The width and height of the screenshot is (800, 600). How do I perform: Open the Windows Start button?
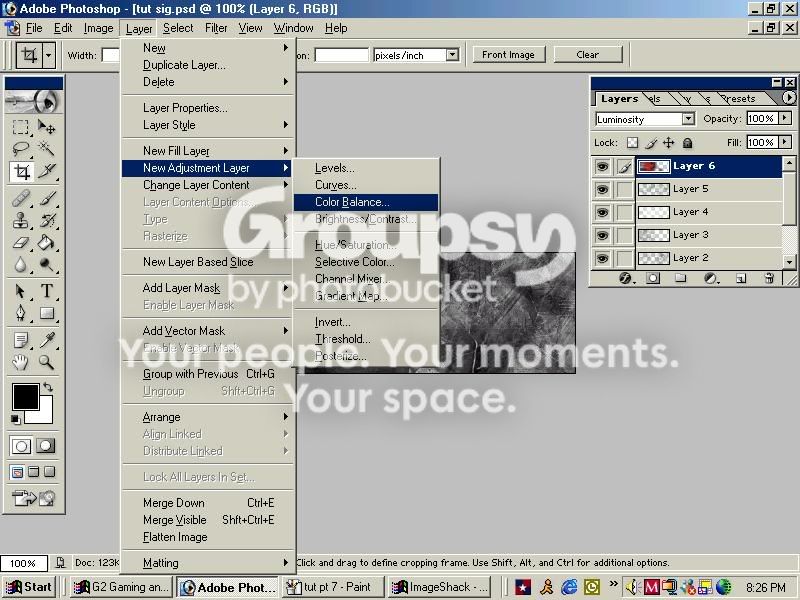click(x=29, y=587)
